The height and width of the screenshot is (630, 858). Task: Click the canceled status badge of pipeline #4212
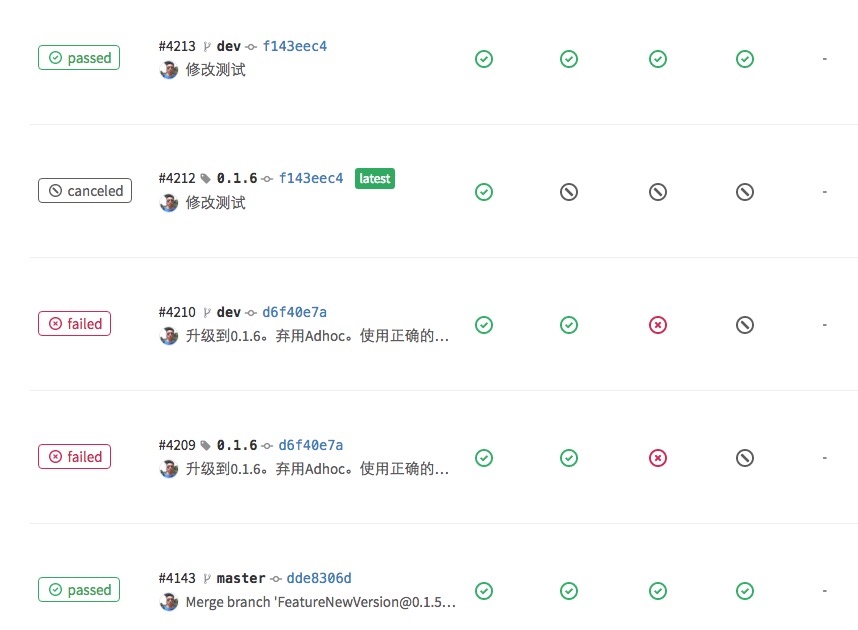pos(85,190)
